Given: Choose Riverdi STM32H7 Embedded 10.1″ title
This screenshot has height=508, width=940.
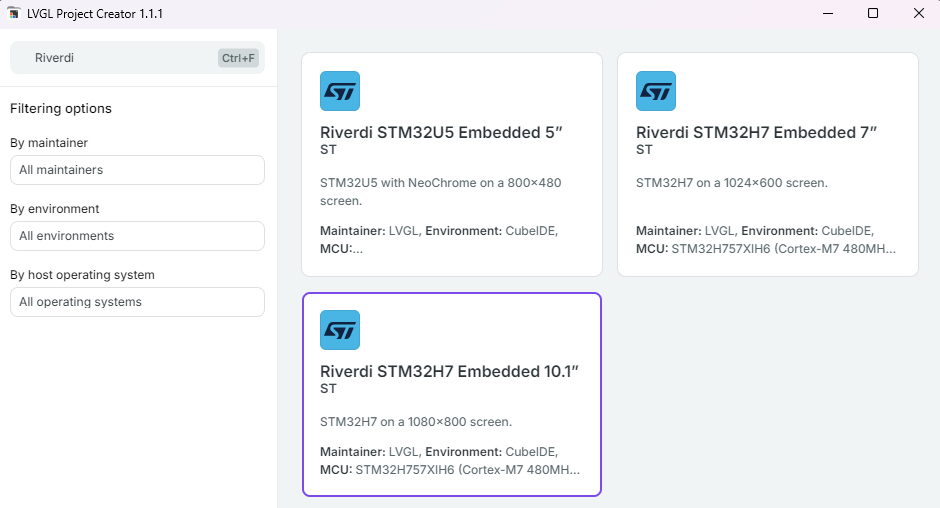Looking at the screenshot, I should pyautogui.click(x=449, y=371).
